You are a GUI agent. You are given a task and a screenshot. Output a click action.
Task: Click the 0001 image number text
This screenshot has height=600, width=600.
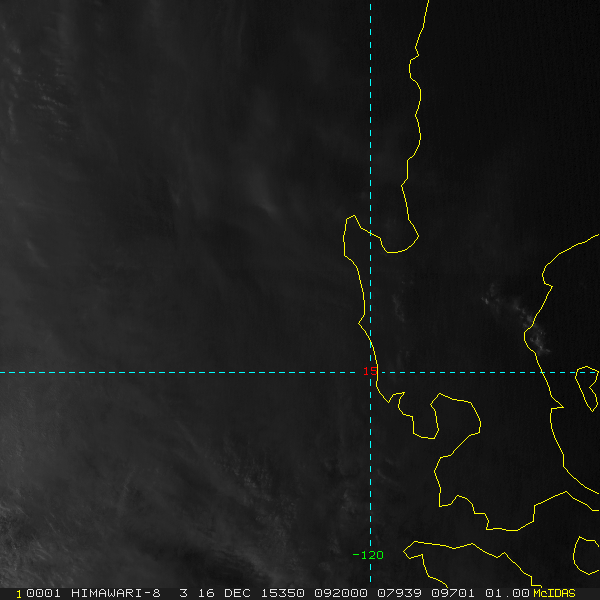coord(43,593)
